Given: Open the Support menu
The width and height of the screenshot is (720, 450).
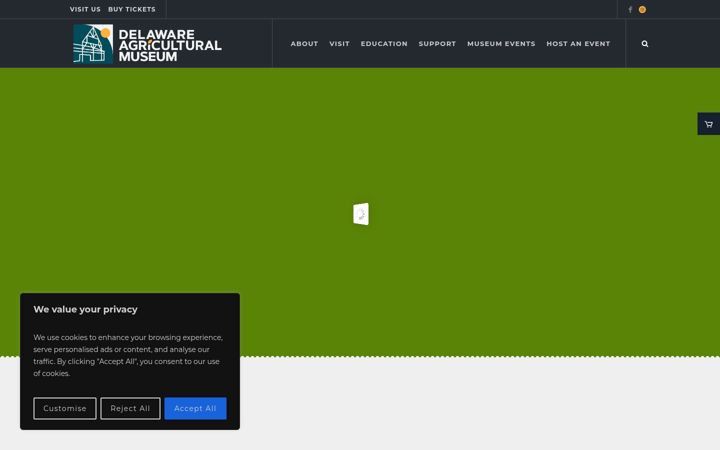Looking at the screenshot, I should [x=437, y=44].
